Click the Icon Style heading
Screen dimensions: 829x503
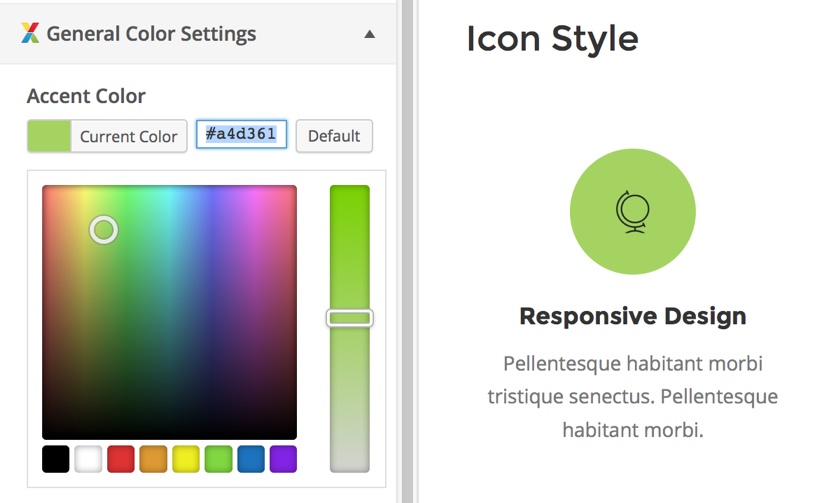pyautogui.click(x=552, y=39)
